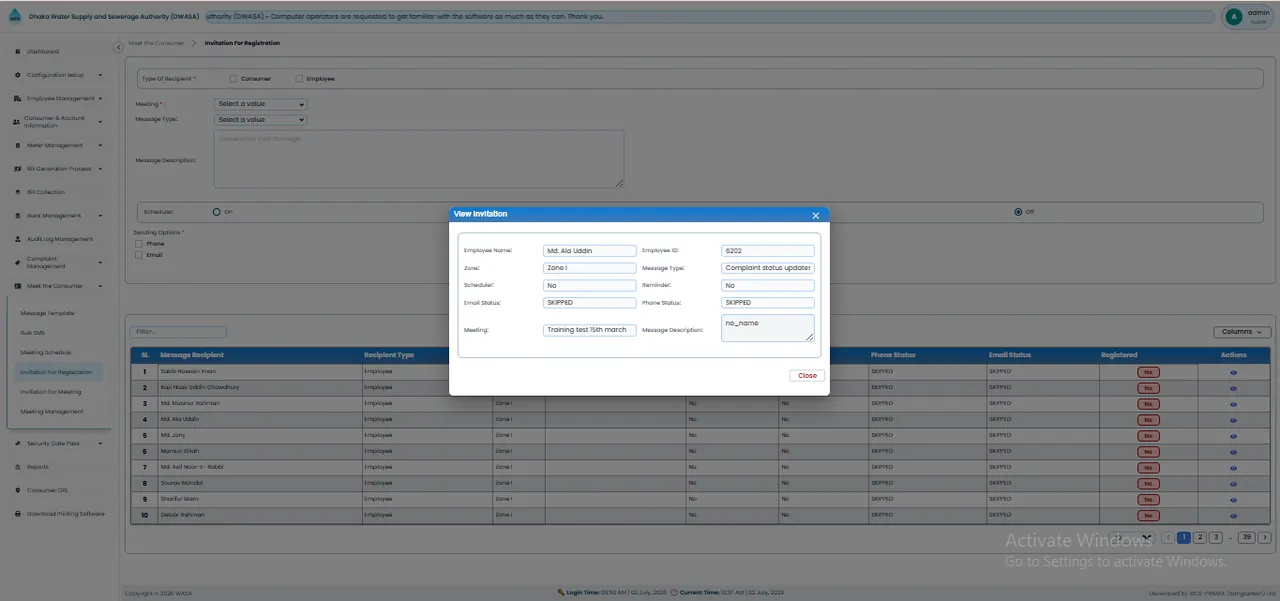Click the Configuration Setup gear icon
Image resolution: width=1280 pixels, height=601 pixels.
click(18, 75)
